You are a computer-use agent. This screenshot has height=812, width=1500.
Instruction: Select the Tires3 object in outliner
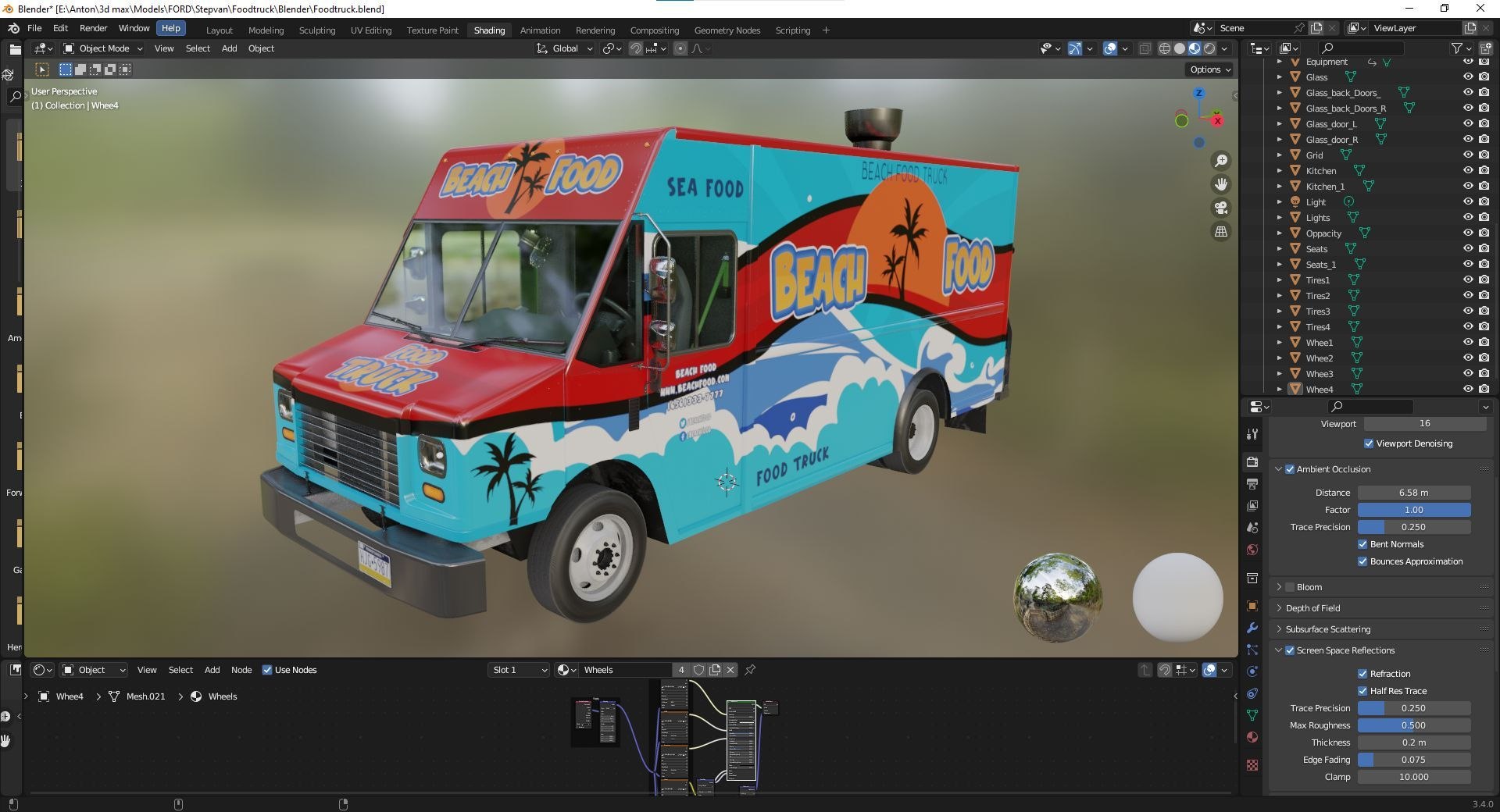(1318, 312)
